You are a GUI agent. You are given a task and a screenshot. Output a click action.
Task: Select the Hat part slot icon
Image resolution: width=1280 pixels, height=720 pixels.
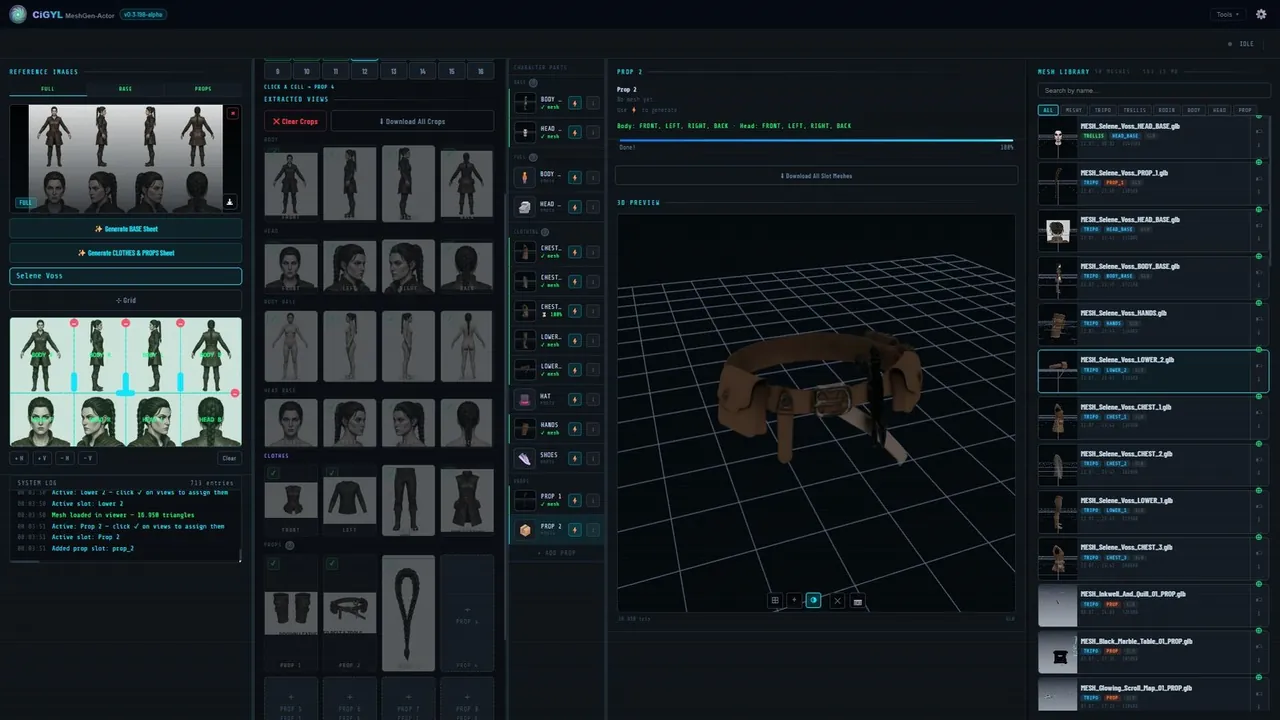[x=525, y=399]
